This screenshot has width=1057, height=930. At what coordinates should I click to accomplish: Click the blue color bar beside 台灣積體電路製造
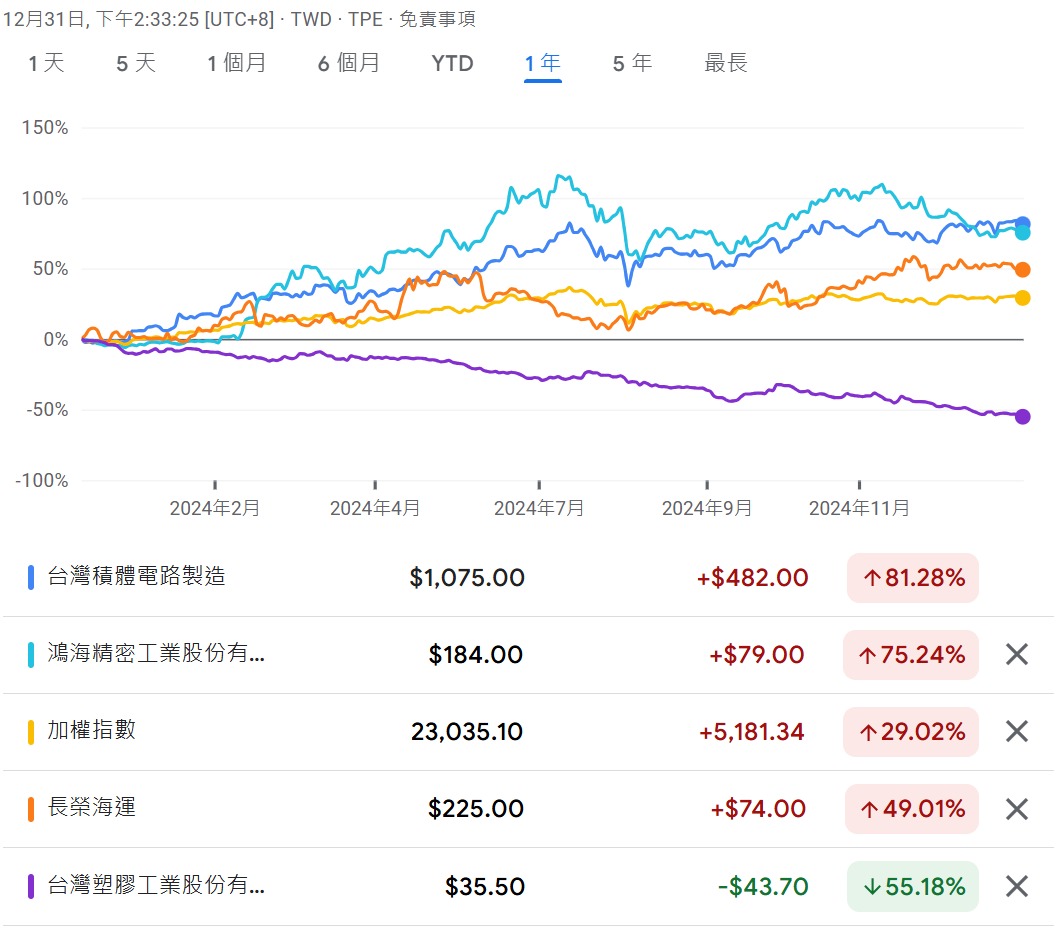tap(31, 578)
